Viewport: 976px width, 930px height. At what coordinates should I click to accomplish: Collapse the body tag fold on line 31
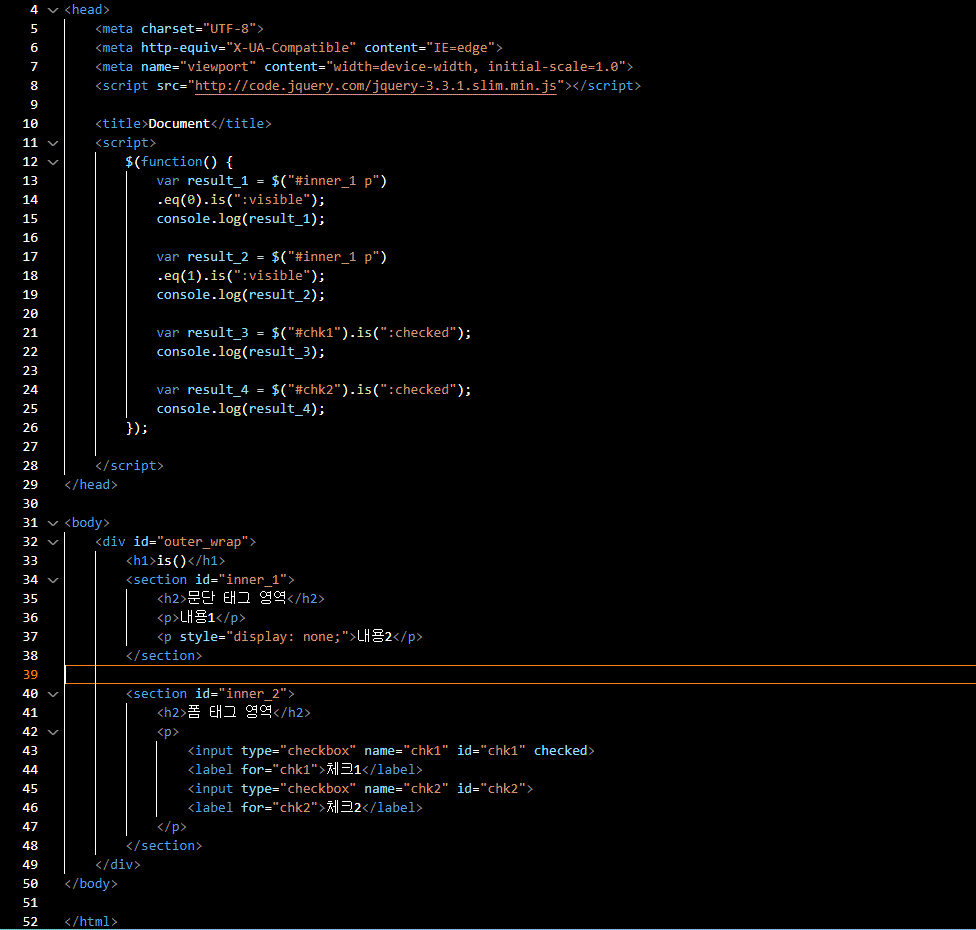[53, 523]
